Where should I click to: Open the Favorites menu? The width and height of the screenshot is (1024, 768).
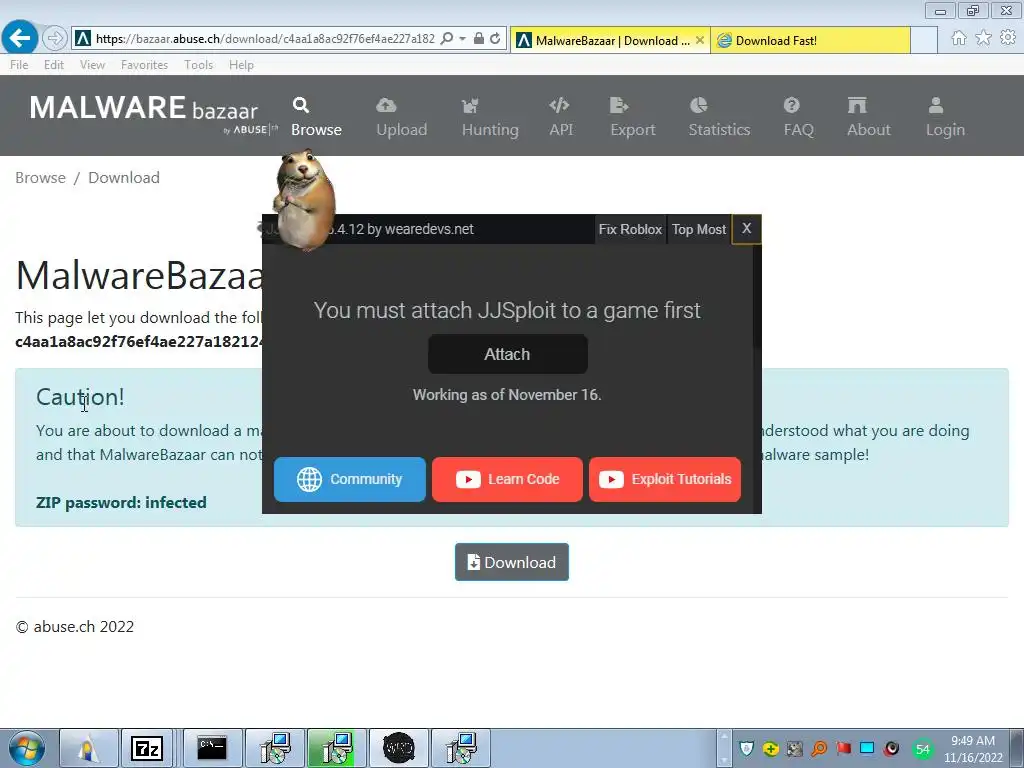tap(144, 65)
